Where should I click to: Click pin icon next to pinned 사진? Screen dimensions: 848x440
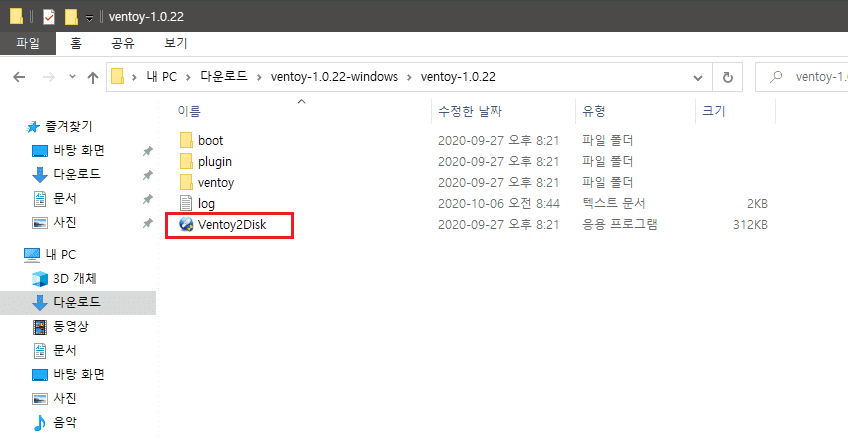[x=147, y=223]
